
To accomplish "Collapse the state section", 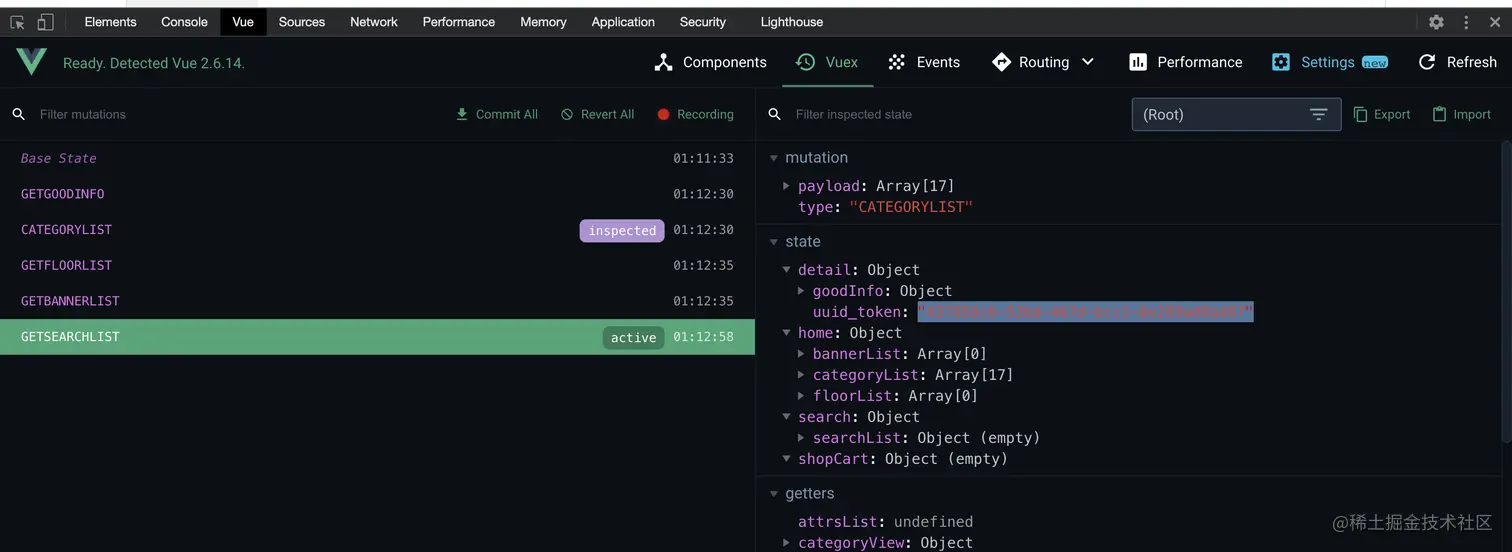I will [773, 242].
